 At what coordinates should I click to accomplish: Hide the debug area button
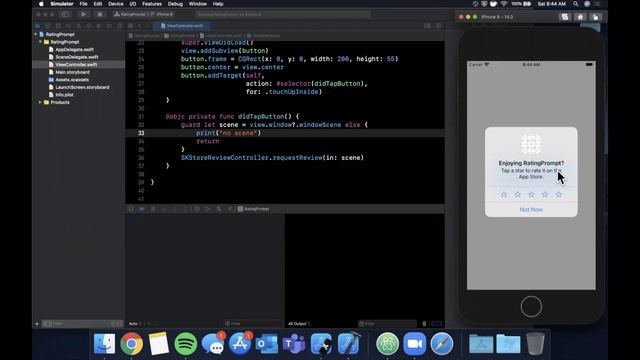click(x=131, y=209)
